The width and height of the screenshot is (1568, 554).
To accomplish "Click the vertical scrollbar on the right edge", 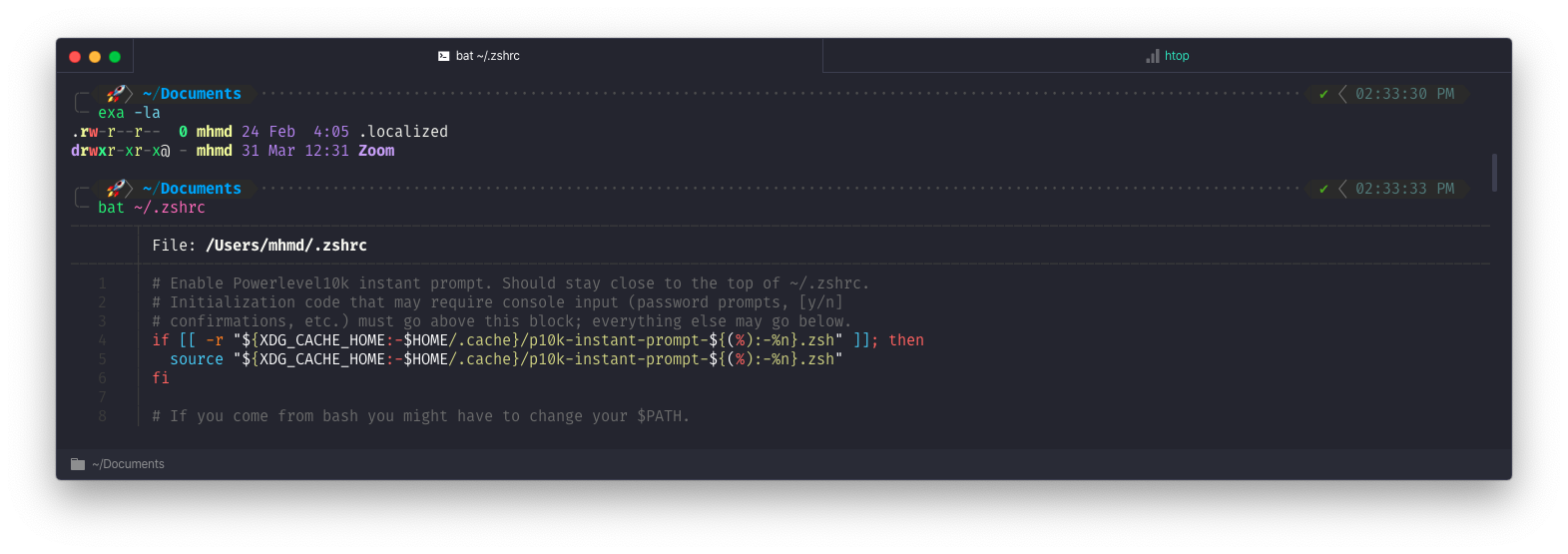I will [x=1494, y=173].
